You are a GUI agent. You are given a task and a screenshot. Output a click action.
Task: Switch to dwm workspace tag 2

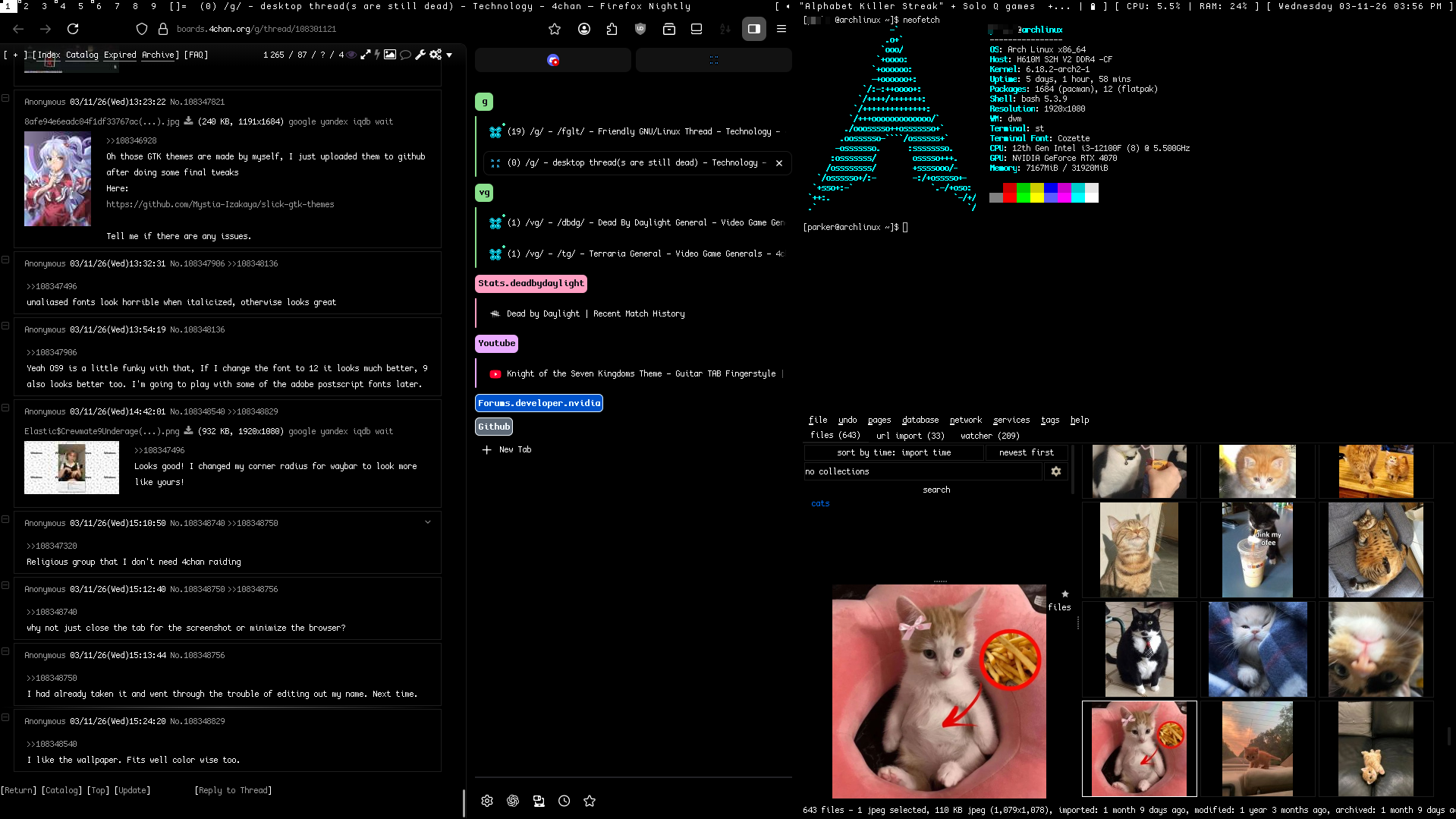[x=26, y=6]
